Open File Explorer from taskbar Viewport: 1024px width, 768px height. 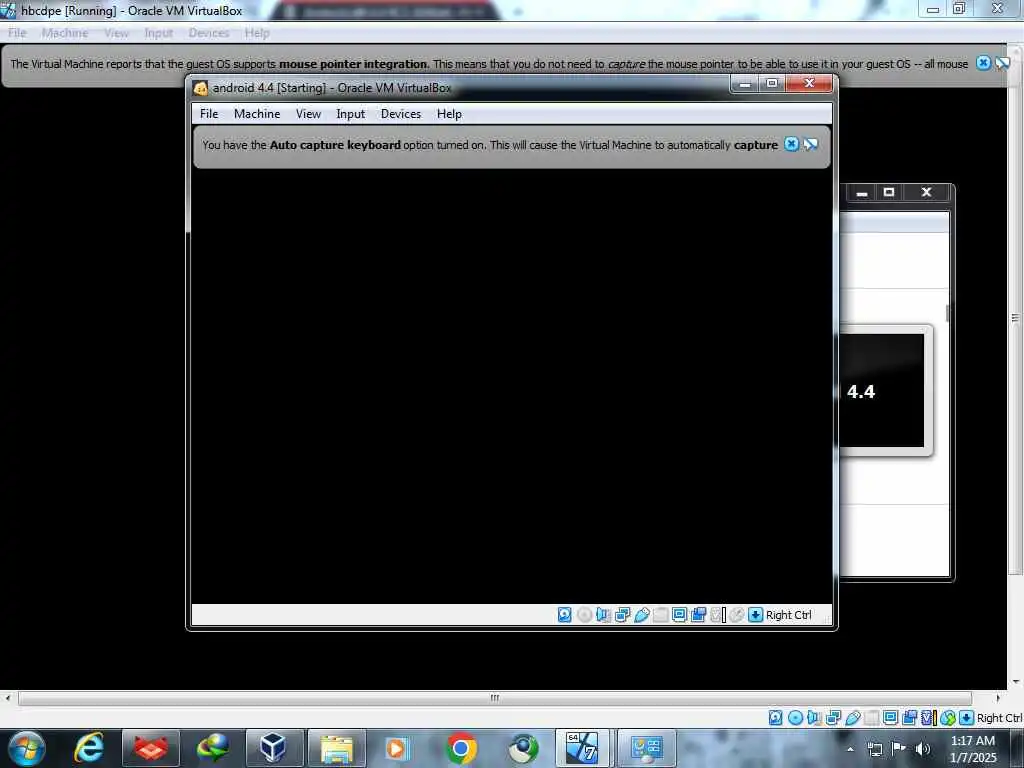pos(336,748)
